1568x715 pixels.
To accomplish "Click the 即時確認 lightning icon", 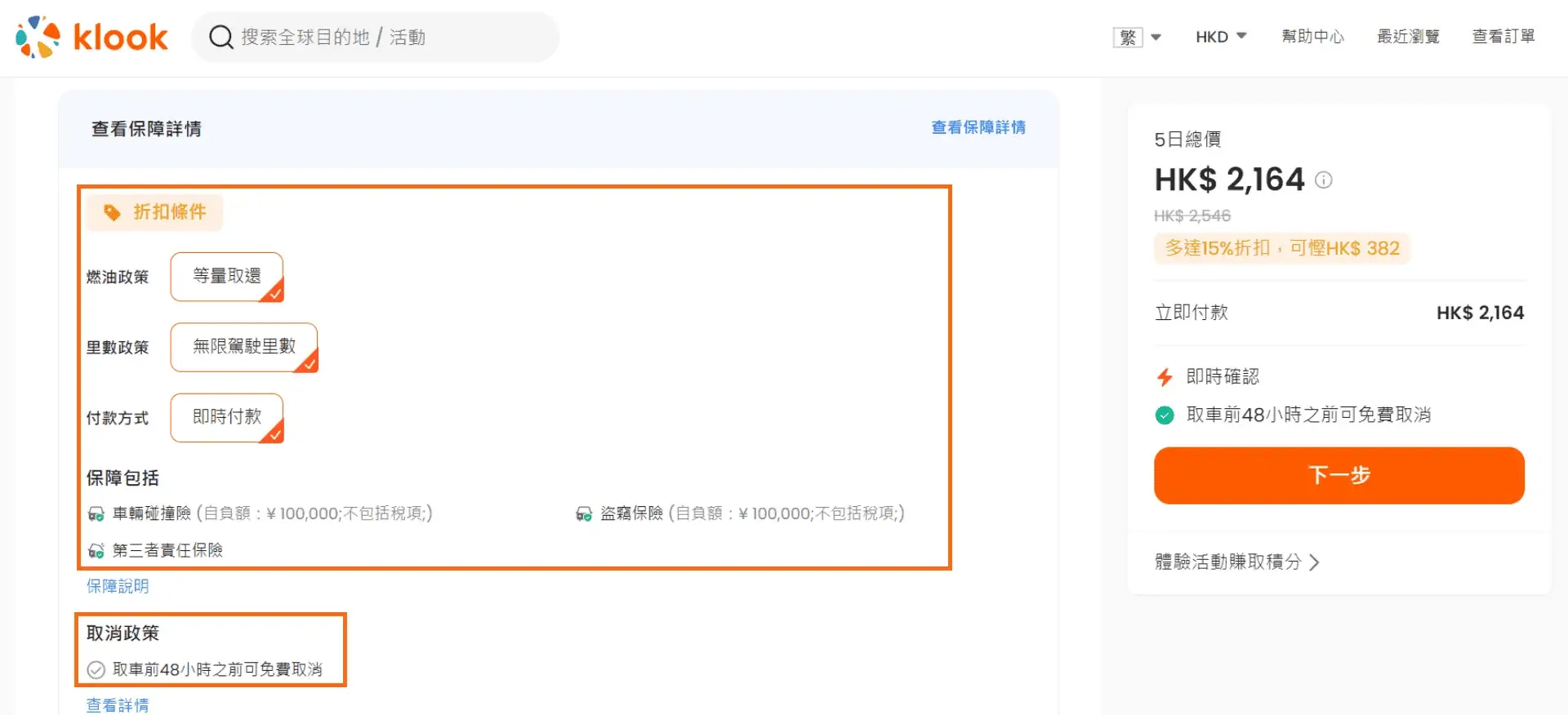I will 1165,377.
